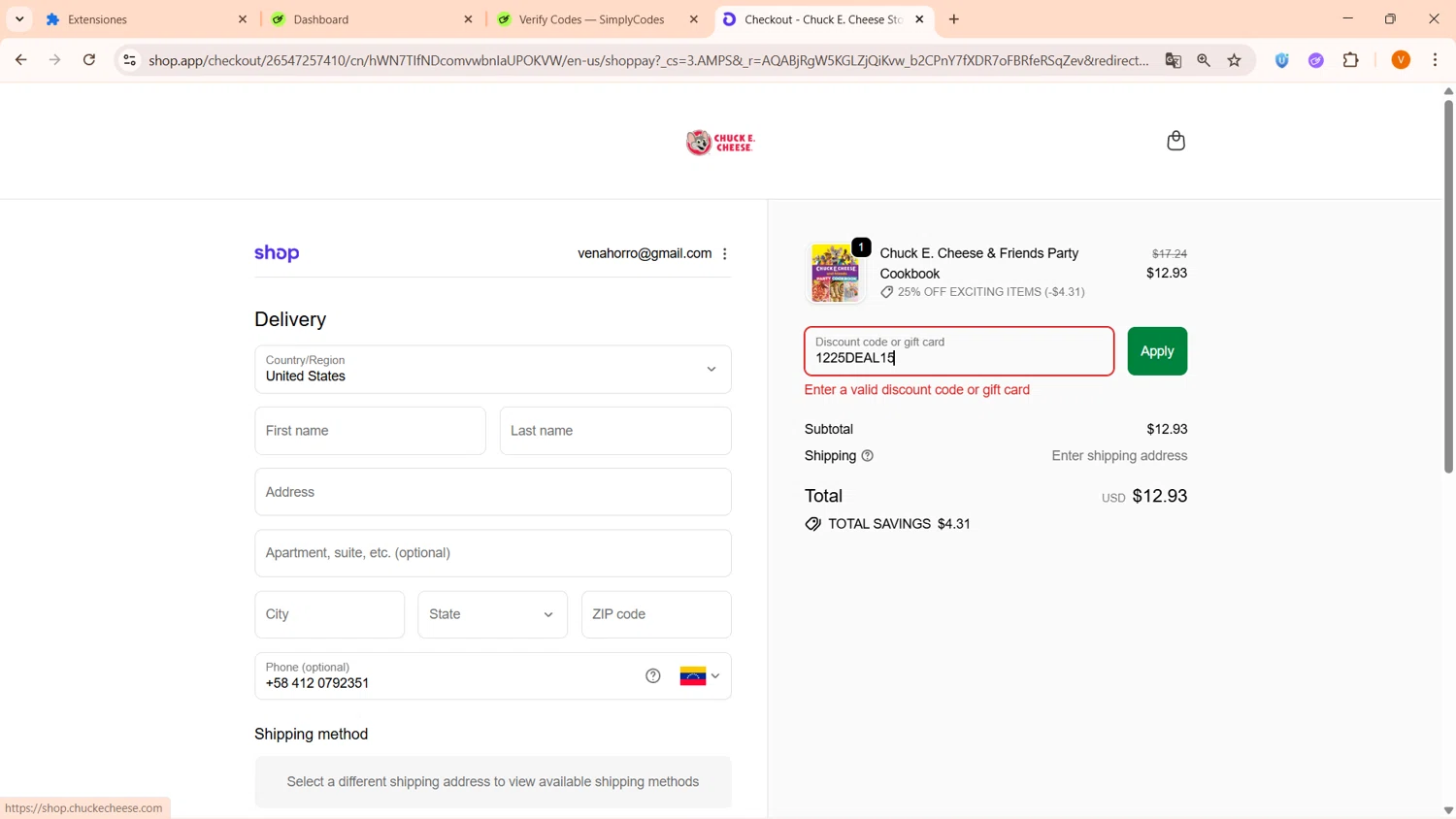Click the vertical page scrollbar
Image resolution: width=1456 pixels, height=819 pixels.
[1448, 286]
